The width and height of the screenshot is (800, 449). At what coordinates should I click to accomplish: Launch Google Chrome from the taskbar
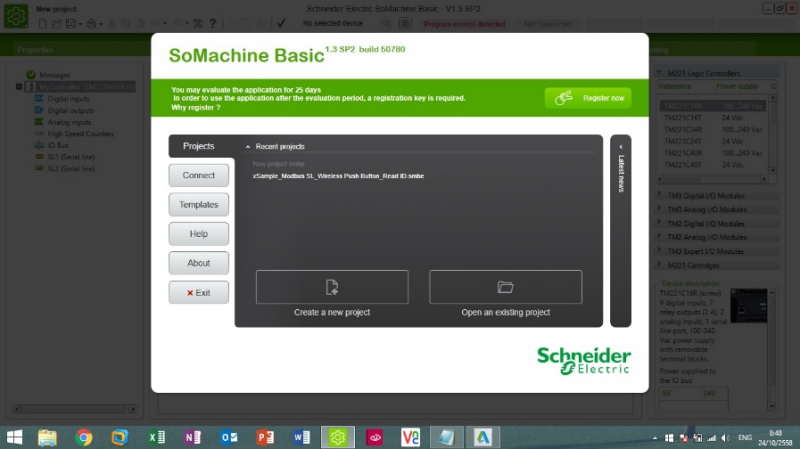pos(84,437)
